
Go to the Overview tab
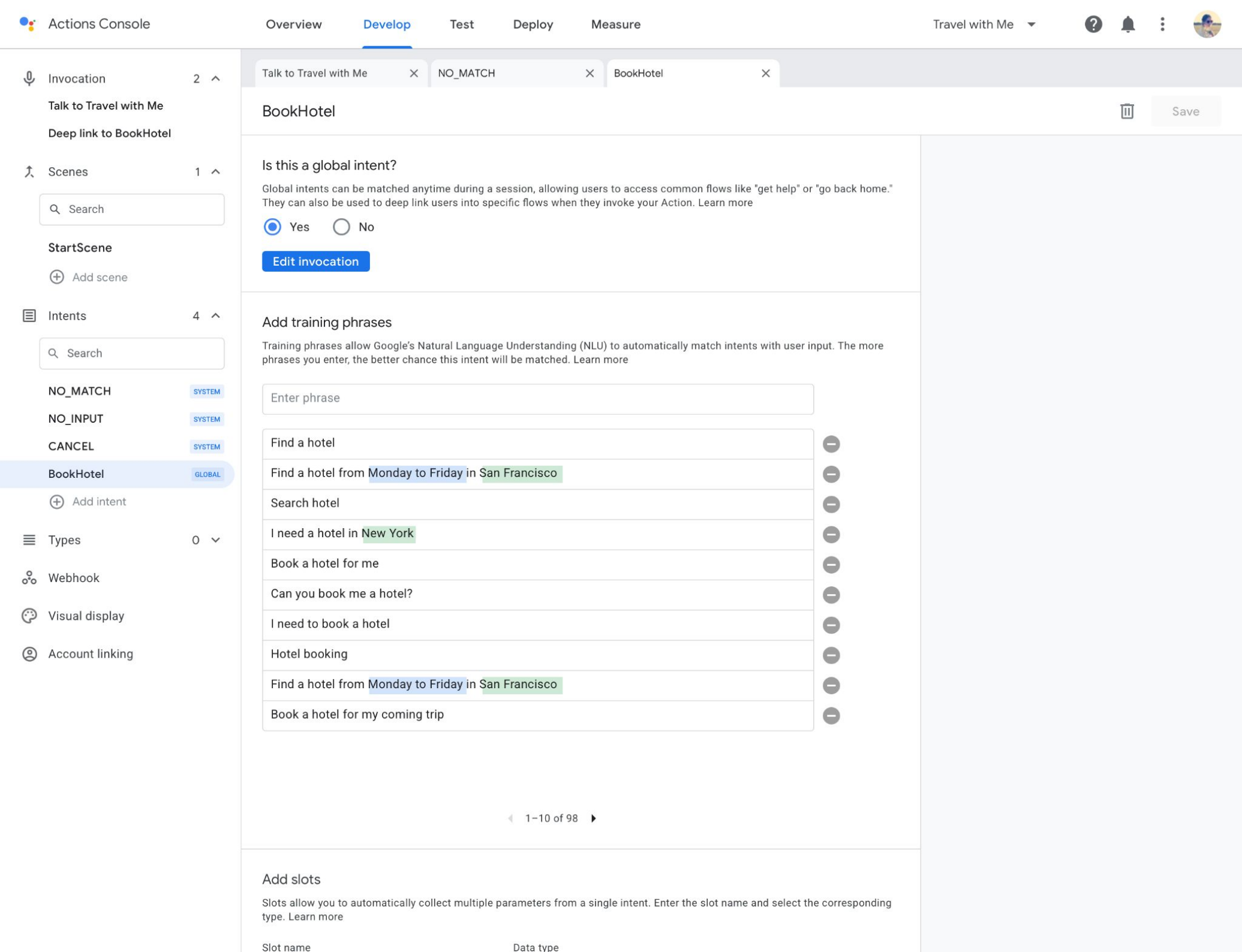293,24
